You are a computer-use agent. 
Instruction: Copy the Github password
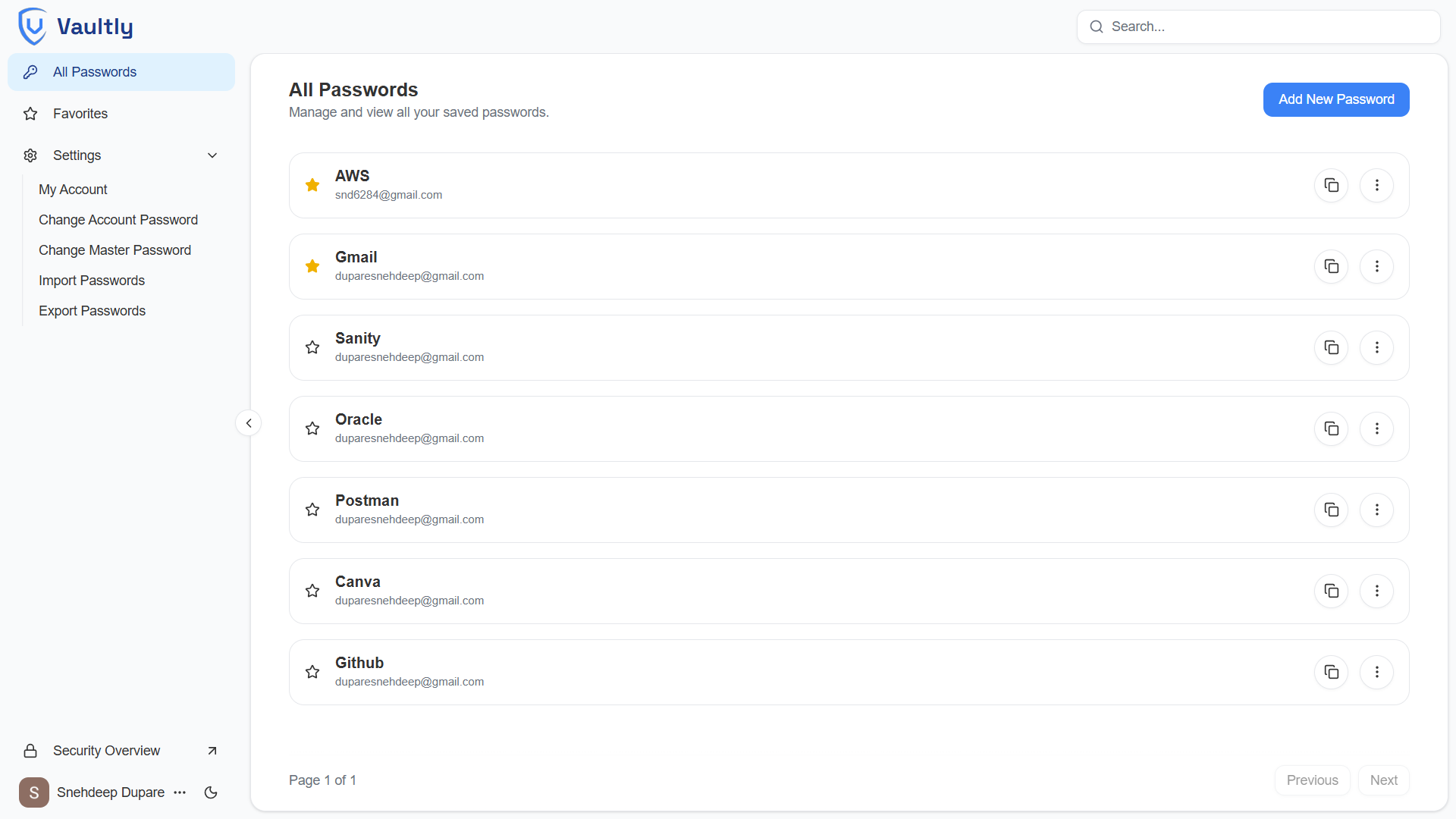[1331, 672]
